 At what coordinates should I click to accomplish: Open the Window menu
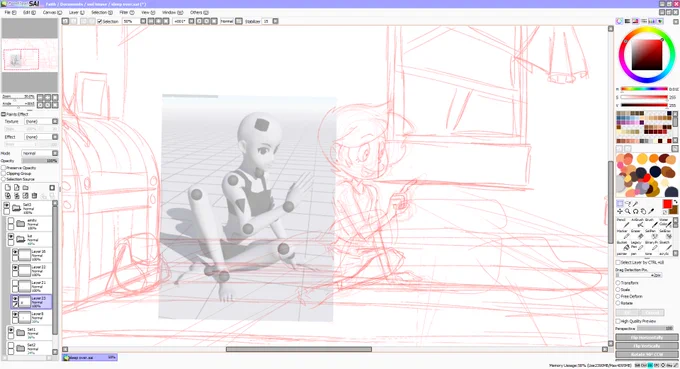coord(172,13)
